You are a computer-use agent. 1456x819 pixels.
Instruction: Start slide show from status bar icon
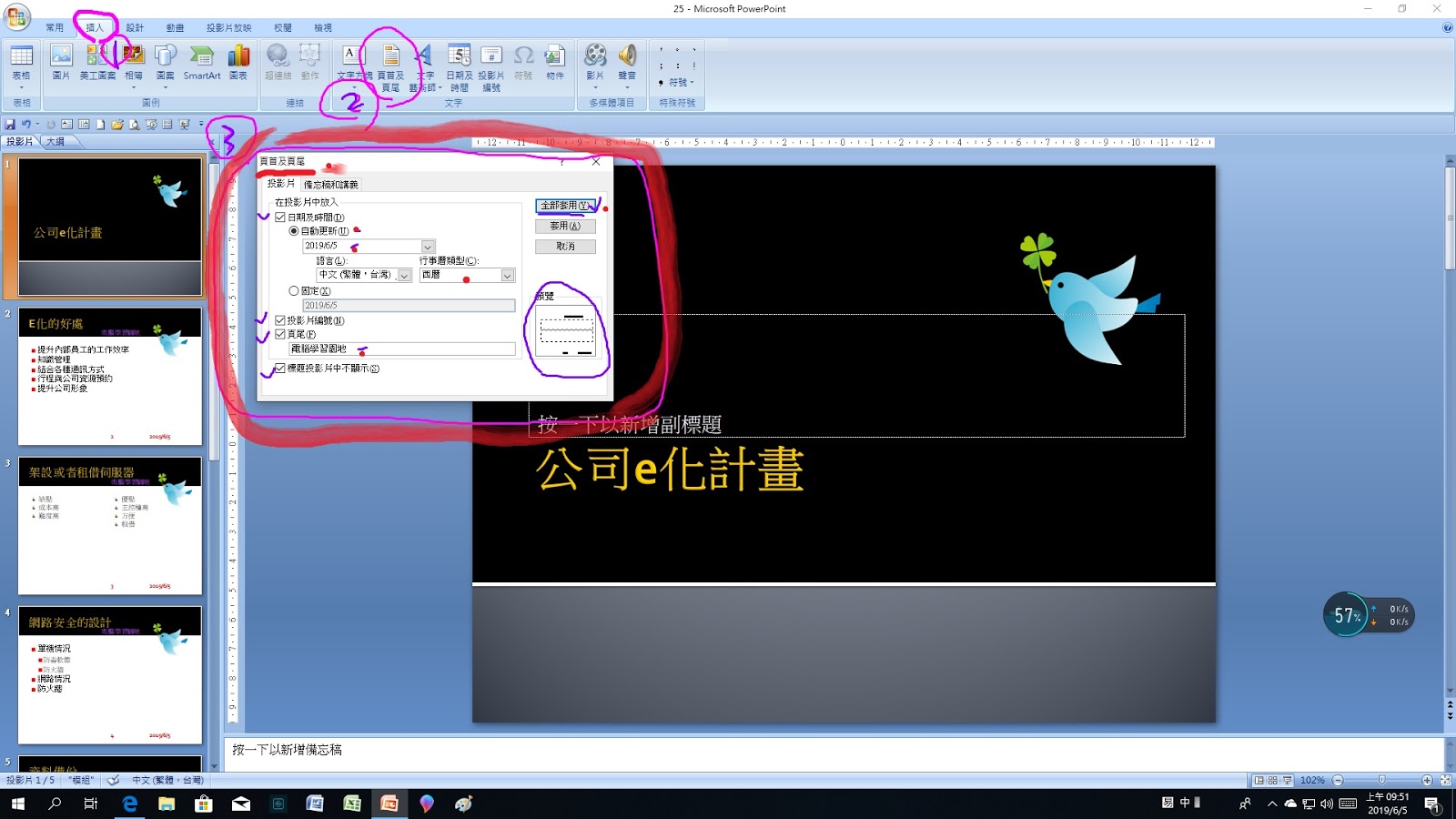tap(1287, 780)
